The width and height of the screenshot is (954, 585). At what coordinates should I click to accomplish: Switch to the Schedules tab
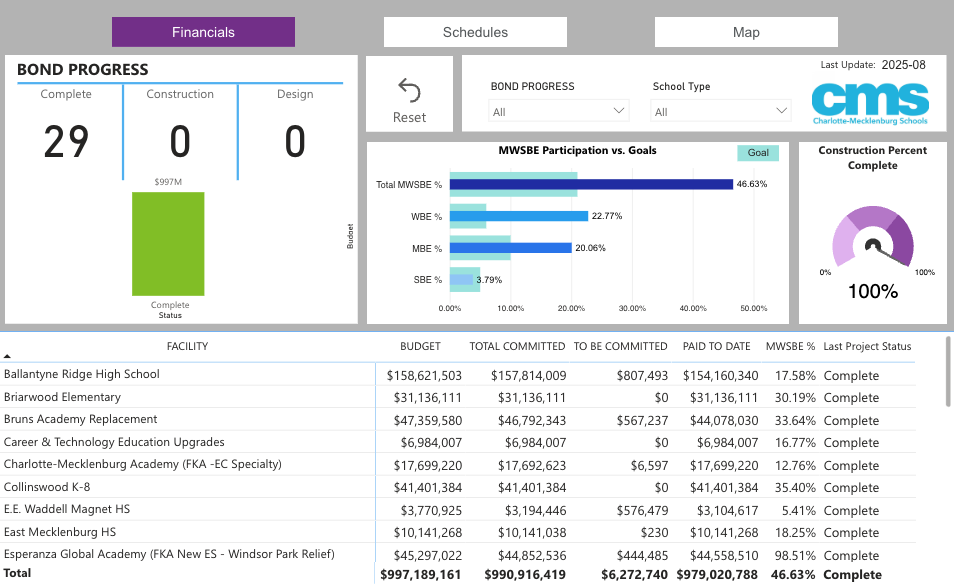pyautogui.click(x=475, y=32)
